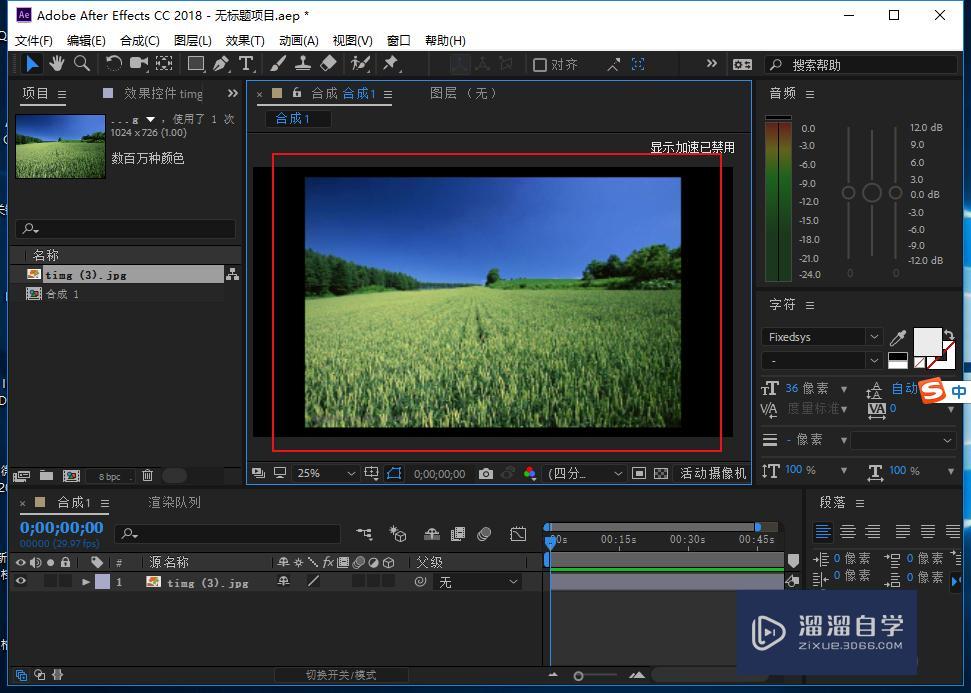
Task: Open the show channel RGB icon
Action: click(x=529, y=474)
